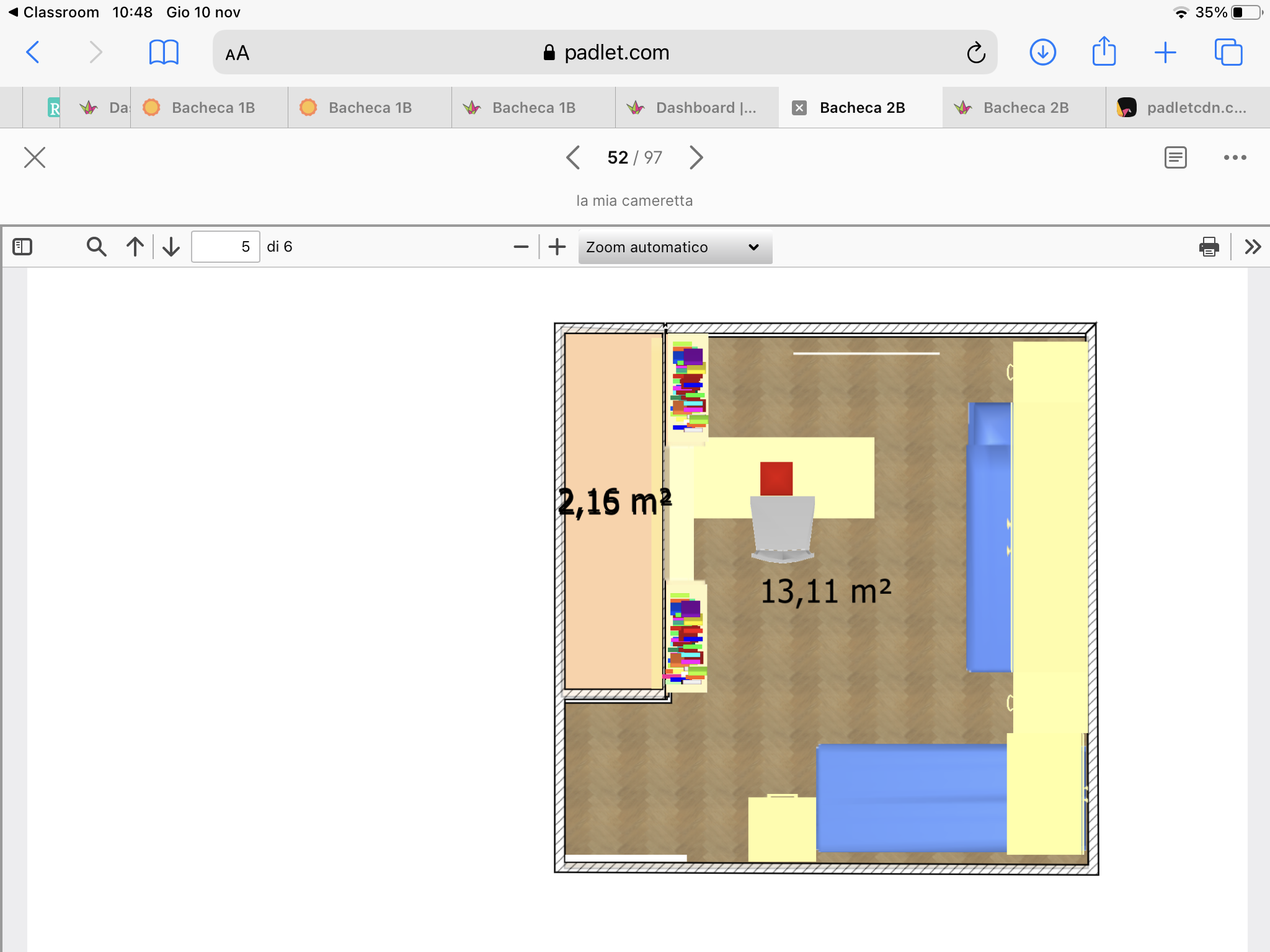Open the PDF search magnifier
The width and height of the screenshot is (1270, 952).
tap(96, 247)
